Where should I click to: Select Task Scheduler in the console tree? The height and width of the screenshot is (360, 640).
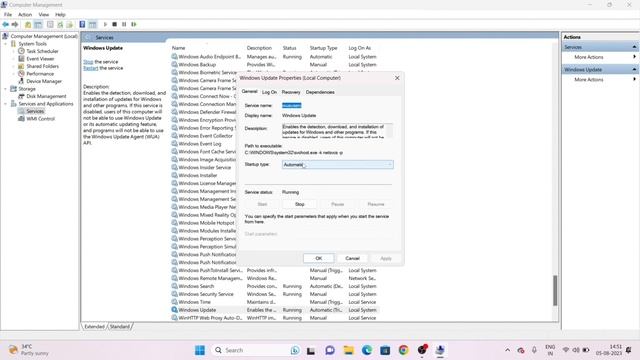pyautogui.click(x=42, y=51)
